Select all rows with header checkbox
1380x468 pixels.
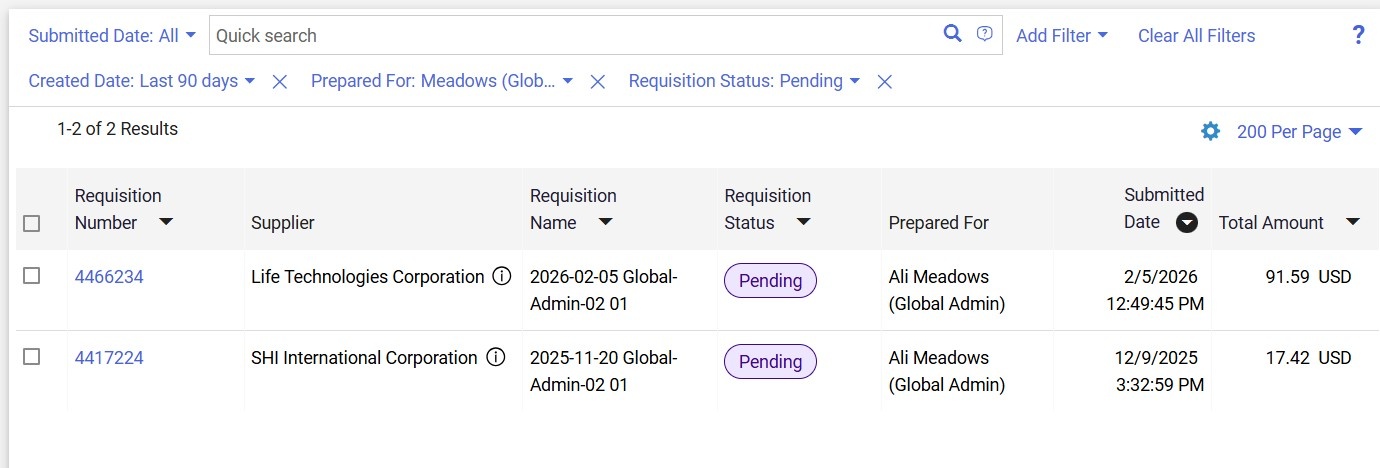click(32, 223)
